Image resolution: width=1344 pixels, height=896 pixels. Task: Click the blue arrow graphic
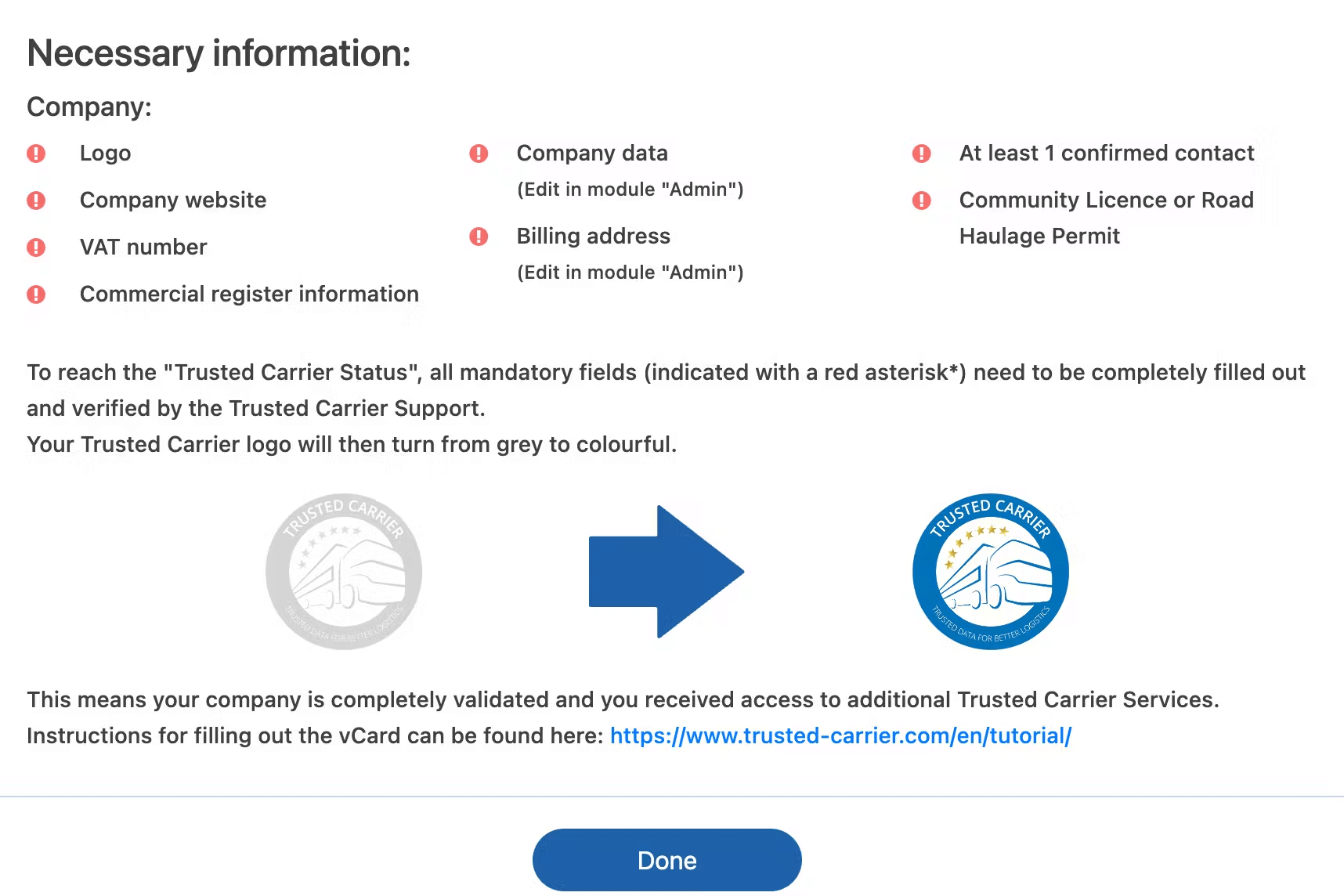click(x=666, y=572)
